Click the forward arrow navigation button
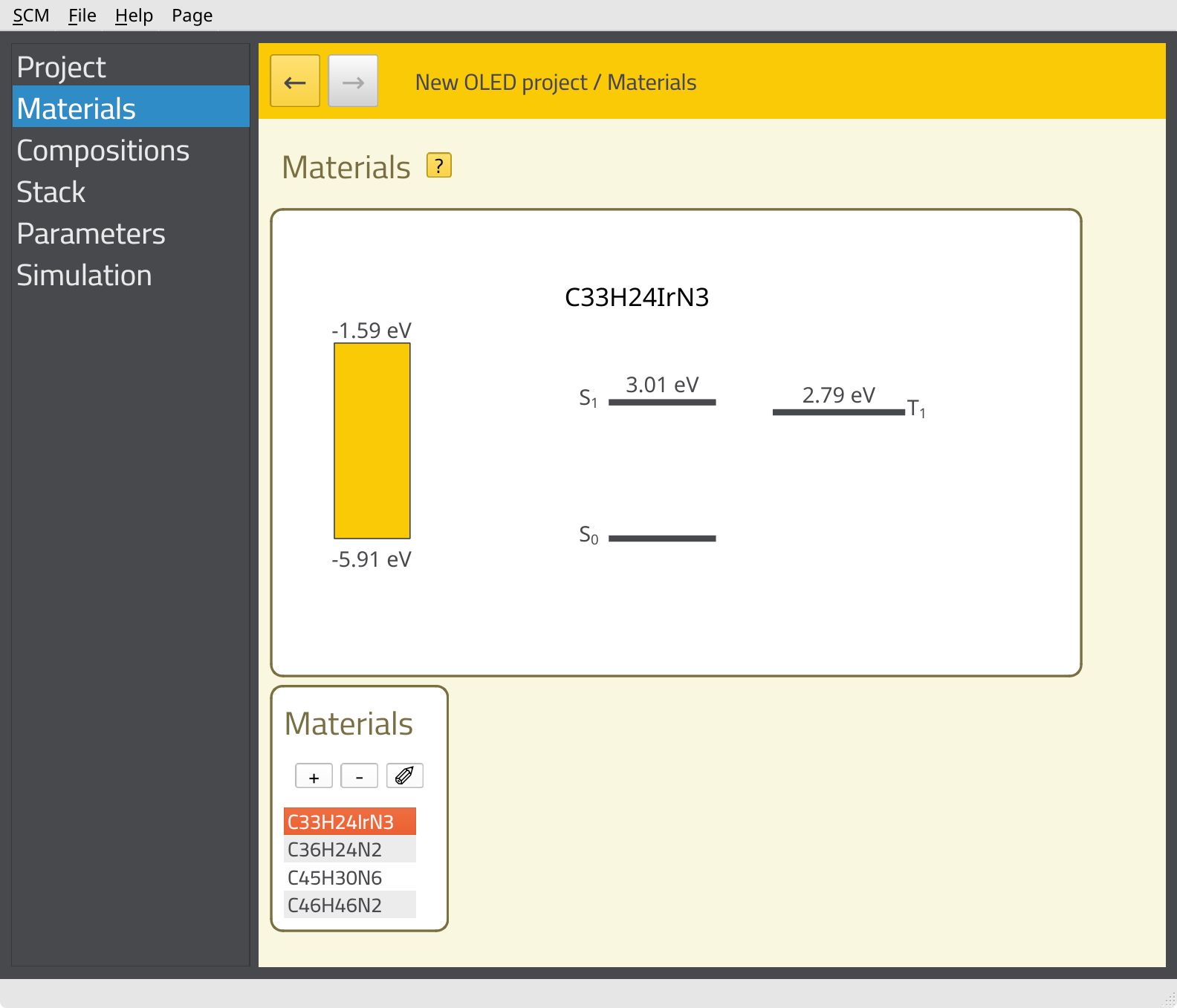Screen dimensions: 1177x1008 [x=353, y=81]
